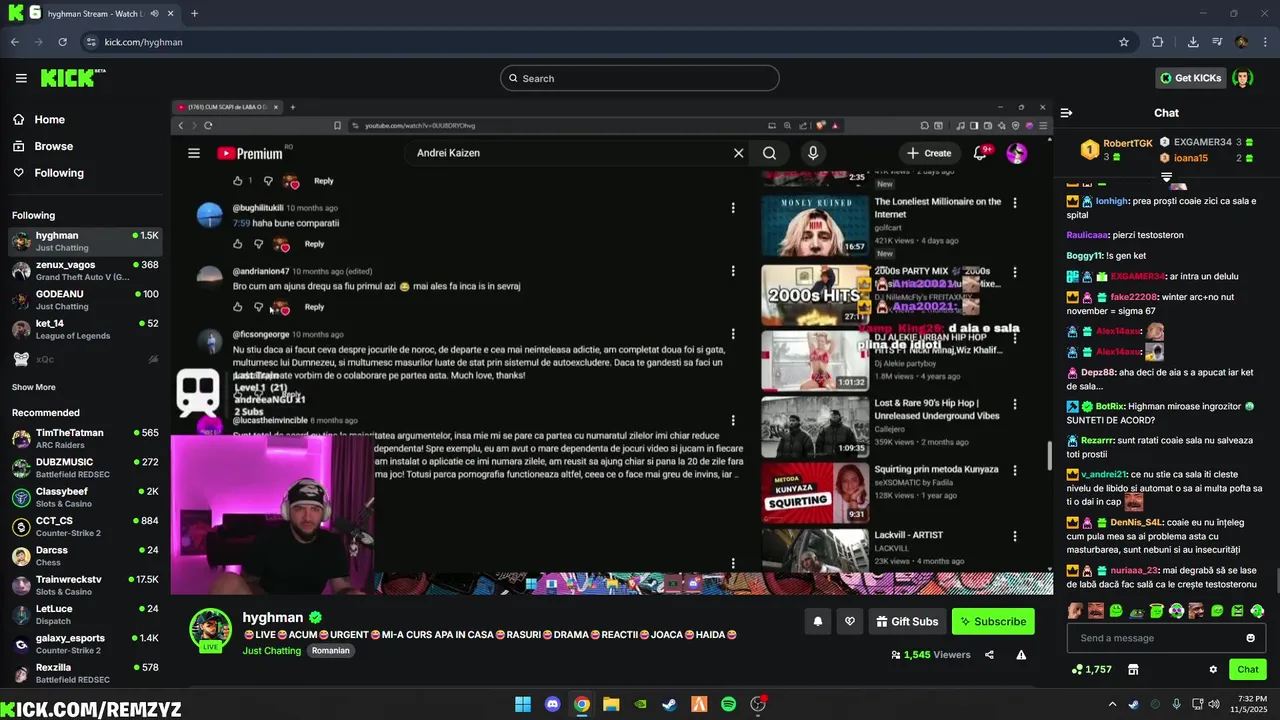Go back in browser history
This screenshot has height=720, width=1280.
pyautogui.click(x=15, y=42)
